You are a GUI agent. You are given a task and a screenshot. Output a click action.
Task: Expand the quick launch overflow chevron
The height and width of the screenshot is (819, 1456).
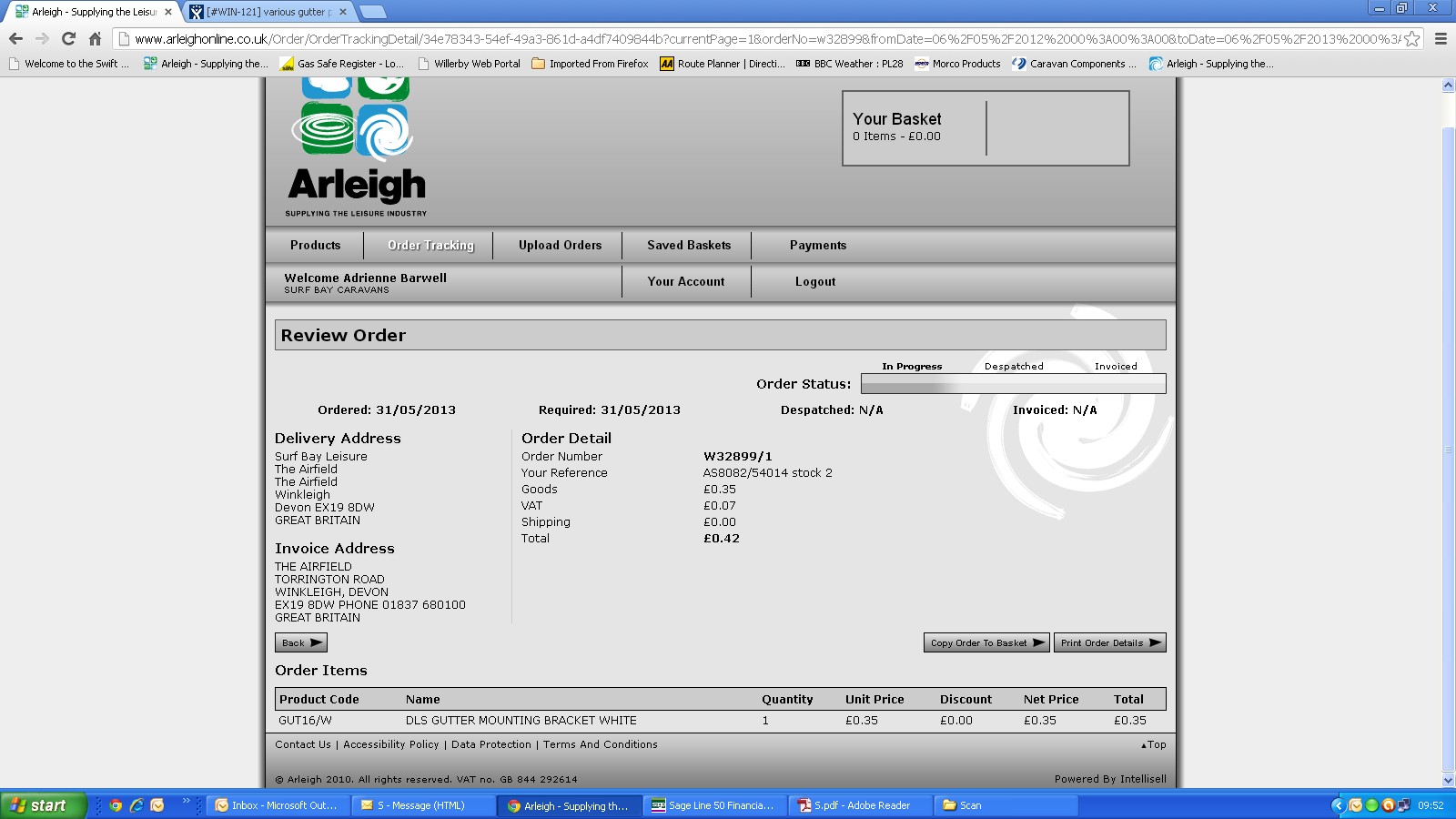(x=186, y=801)
